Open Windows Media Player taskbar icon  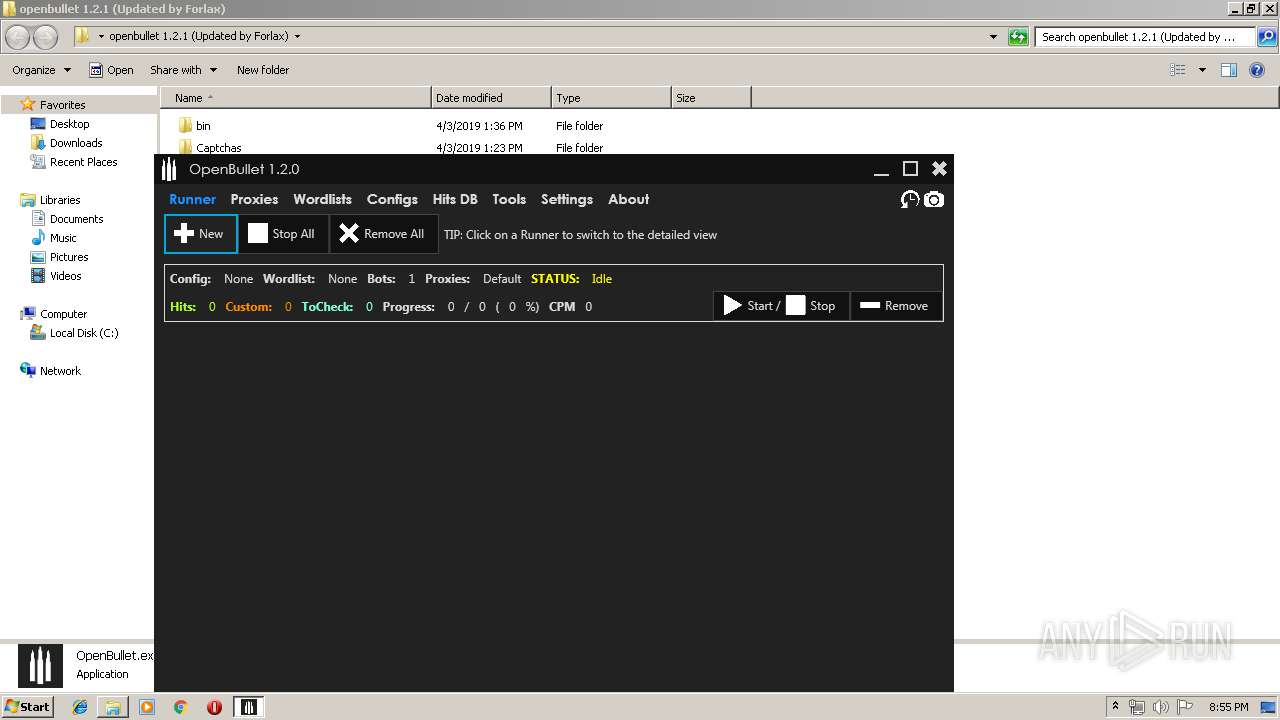pyautogui.click(x=147, y=707)
